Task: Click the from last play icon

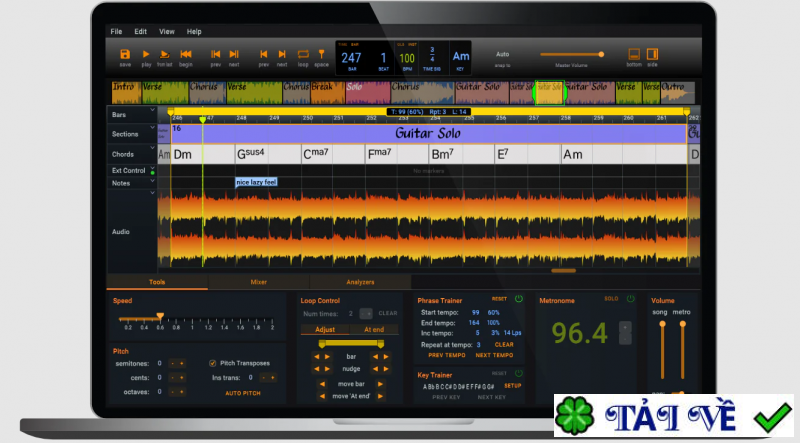Action: (x=165, y=54)
